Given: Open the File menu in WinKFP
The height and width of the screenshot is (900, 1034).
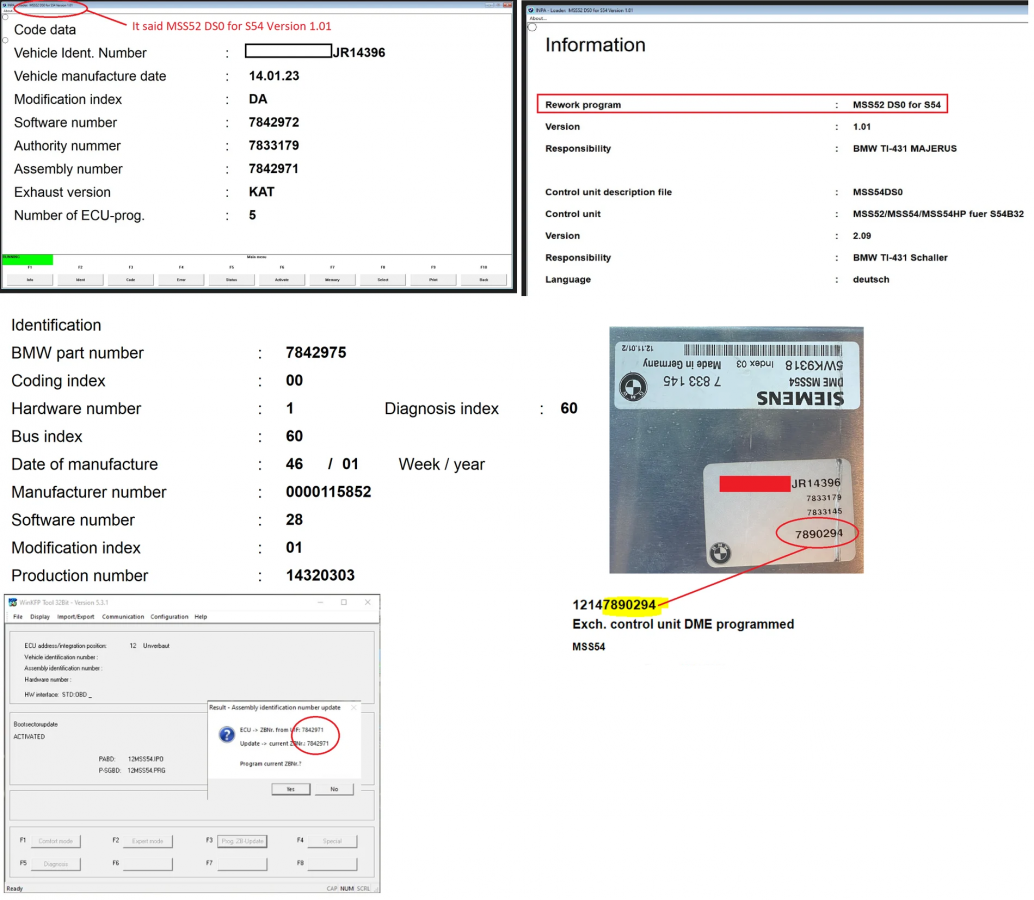Looking at the screenshot, I should pyautogui.click(x=18, y=616).
